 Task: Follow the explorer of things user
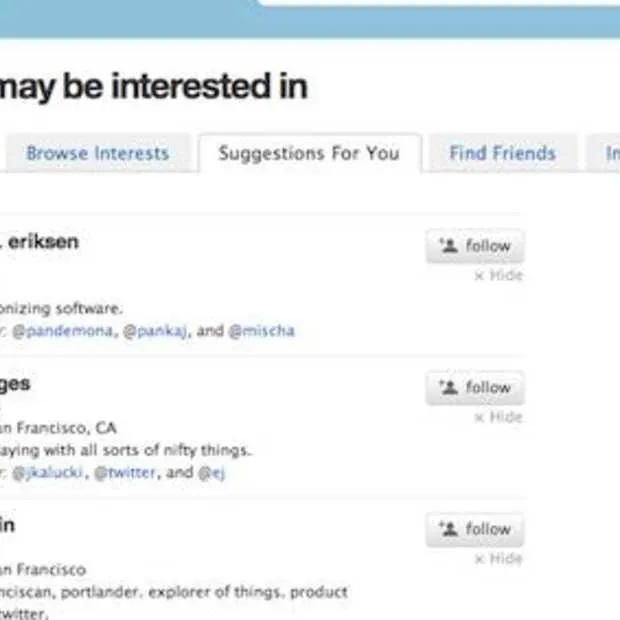[475, 529]
